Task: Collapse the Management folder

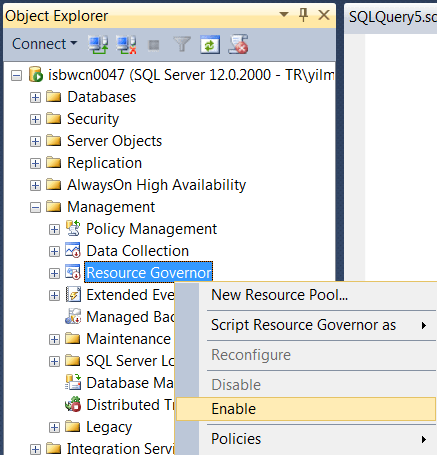Action: (x=35, y=207)
